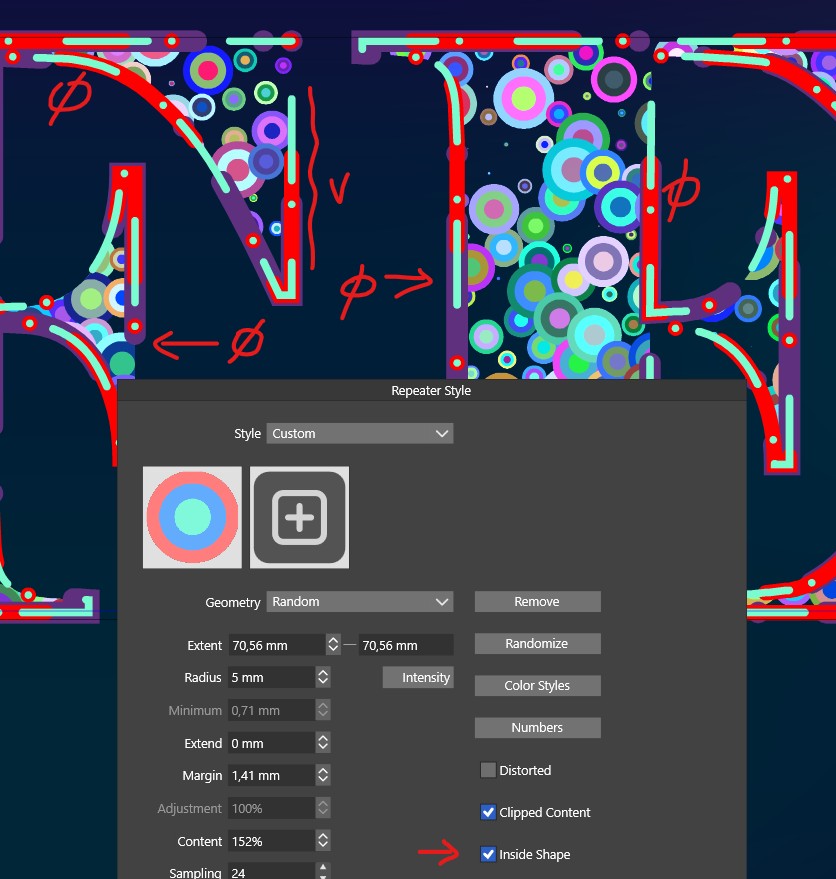Screen dimensions: 836x879
Task: Toggle the Inside Shape checkbox
Action: (x=488, y=854)
